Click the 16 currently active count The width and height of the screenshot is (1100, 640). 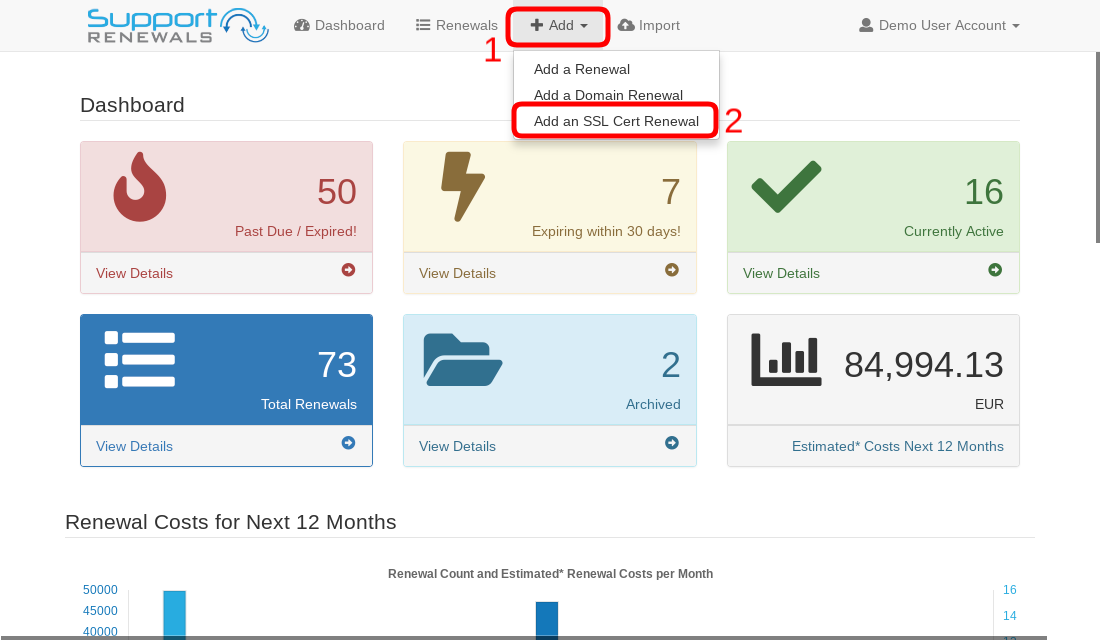tap(984, 192)
